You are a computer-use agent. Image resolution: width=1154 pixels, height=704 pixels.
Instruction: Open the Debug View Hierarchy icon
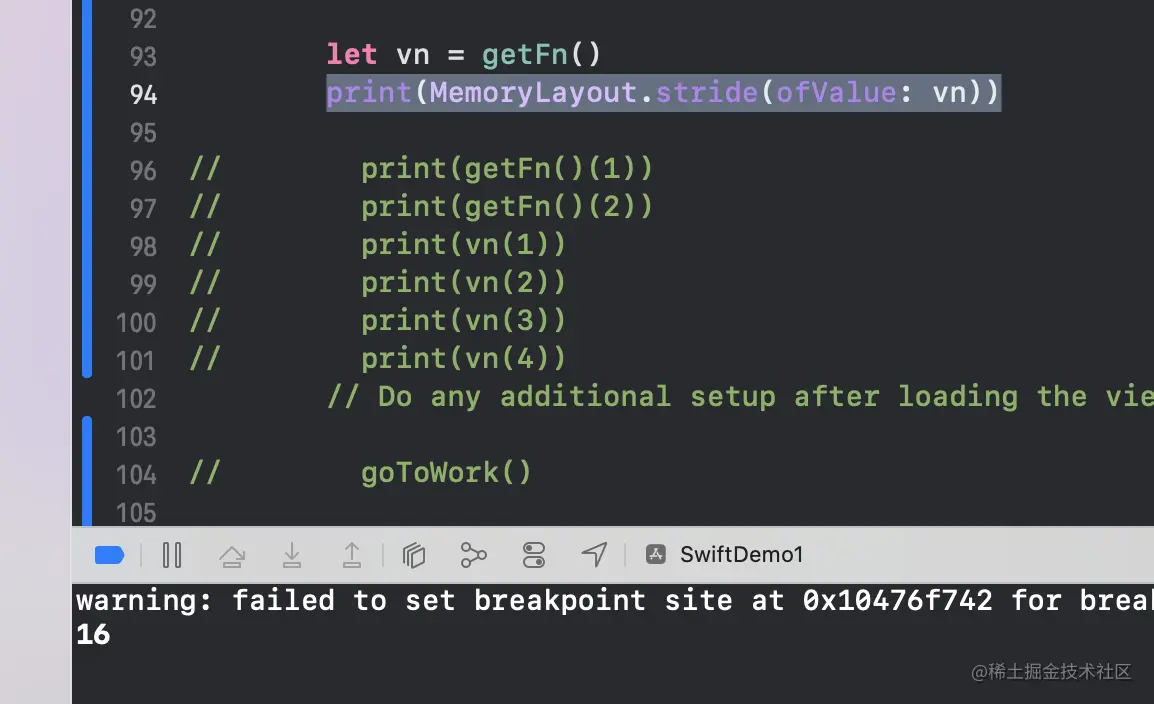coord(414,555)
